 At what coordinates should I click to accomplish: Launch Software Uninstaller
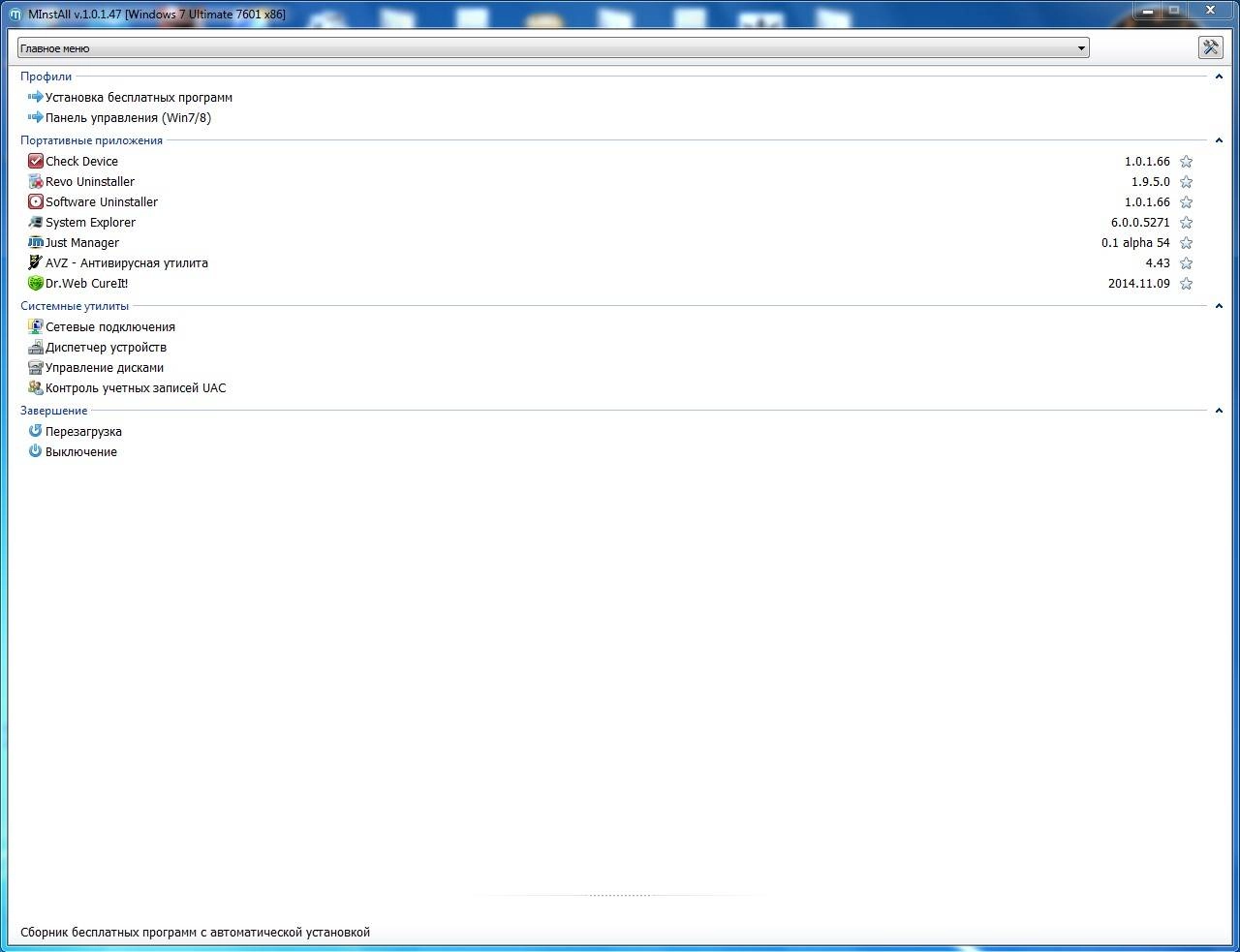coord(102,201)
